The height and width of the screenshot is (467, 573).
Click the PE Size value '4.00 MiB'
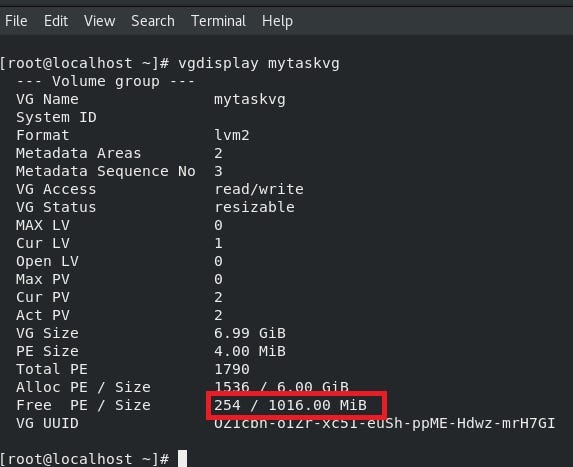click(250, 351)
